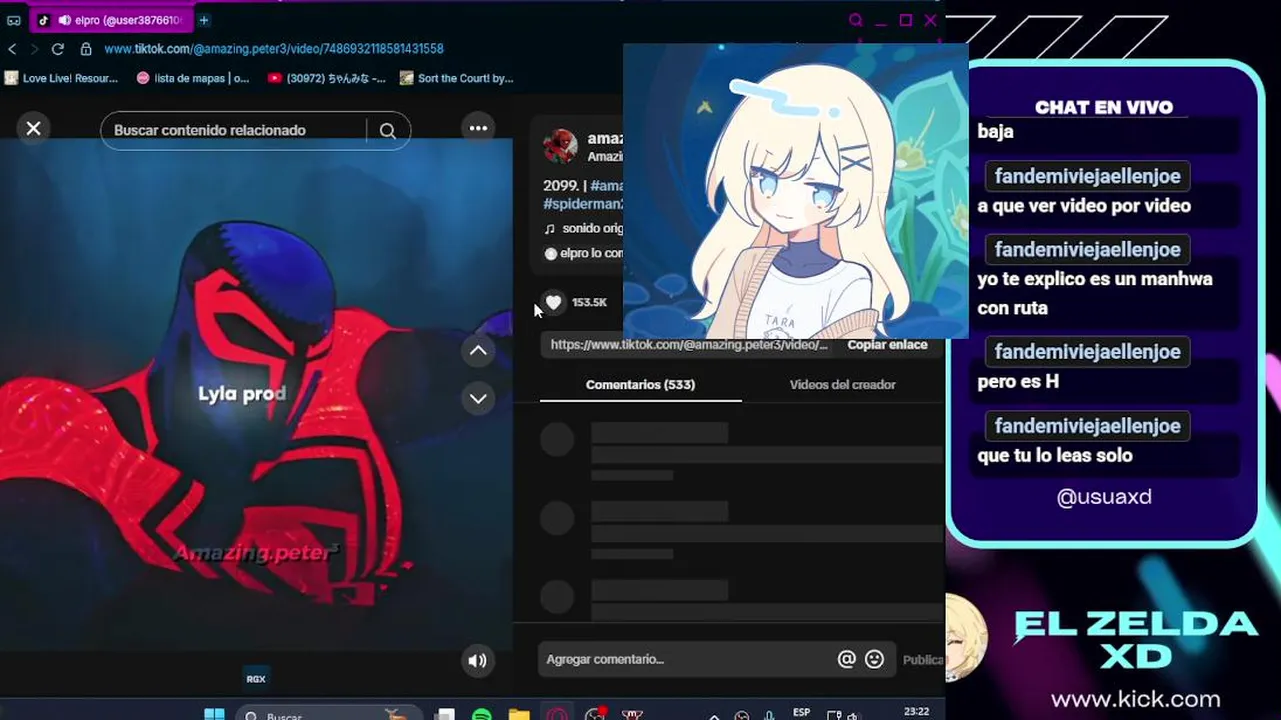Click the browser back arrow
The image size is (1281, 720).
(x=12, y=49)
